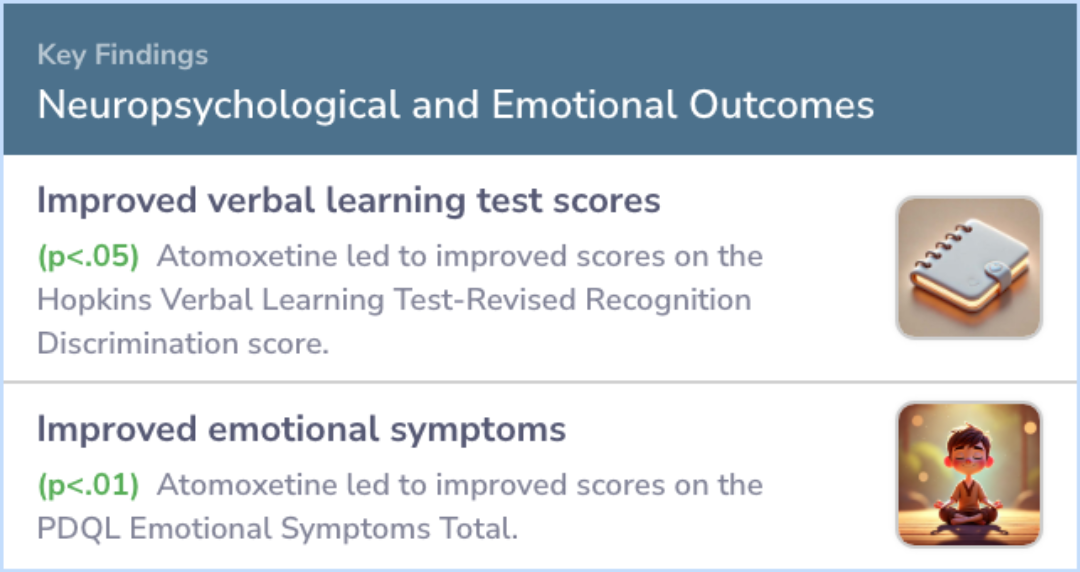Click the divider line between the two findings
Image resolution: width=1080 pixels, height=572 pixels.
pos(540,381)
